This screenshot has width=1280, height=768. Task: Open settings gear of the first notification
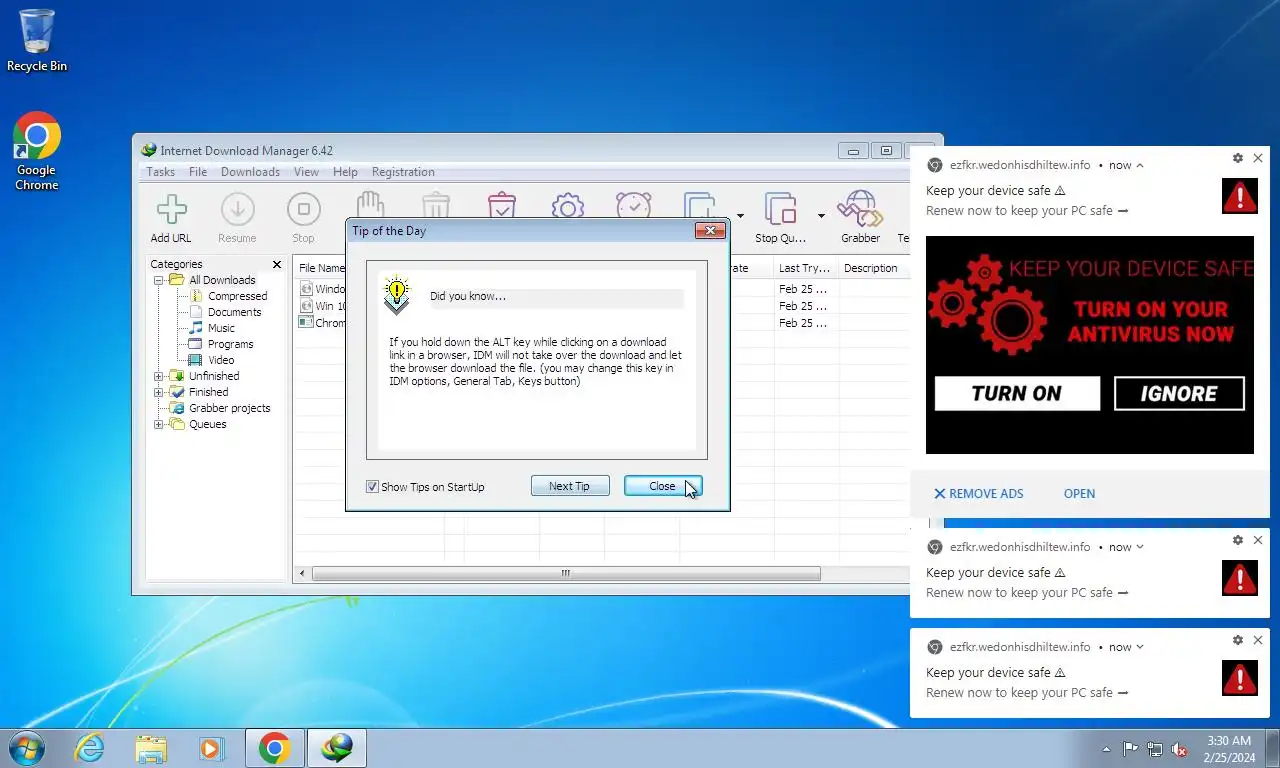pos(1238,158)
